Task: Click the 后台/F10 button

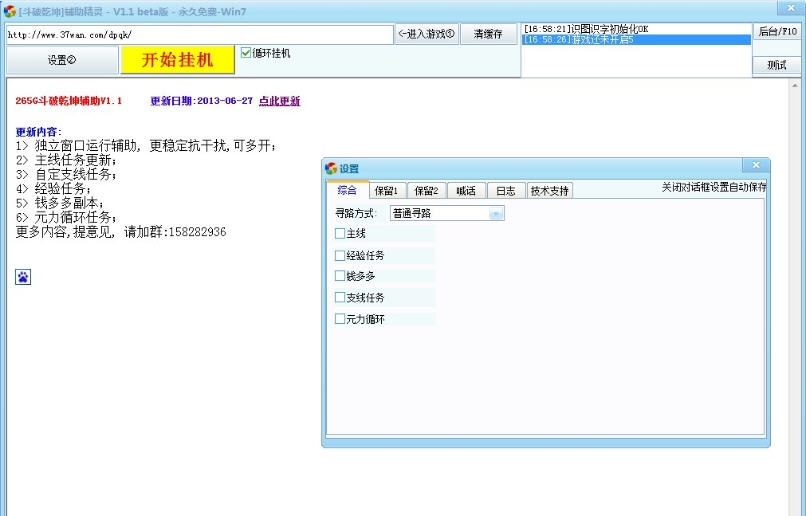Action: click(778, 31)
